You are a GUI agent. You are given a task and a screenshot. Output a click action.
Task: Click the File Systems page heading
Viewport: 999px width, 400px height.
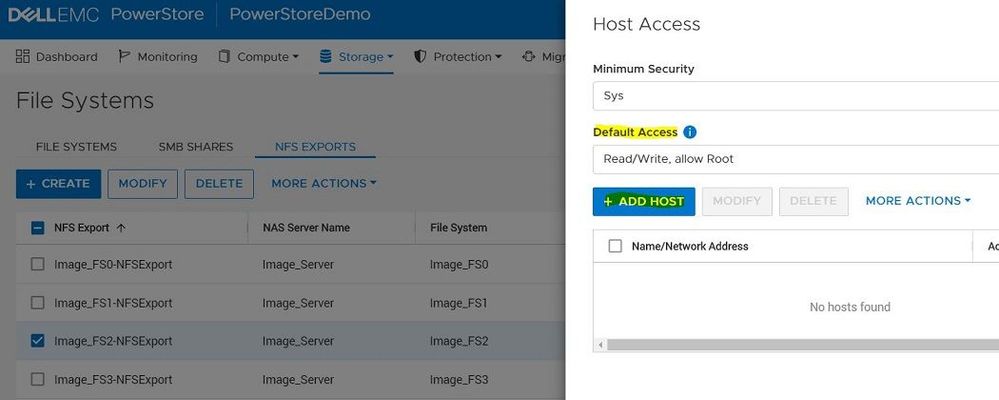click(85, 101)
